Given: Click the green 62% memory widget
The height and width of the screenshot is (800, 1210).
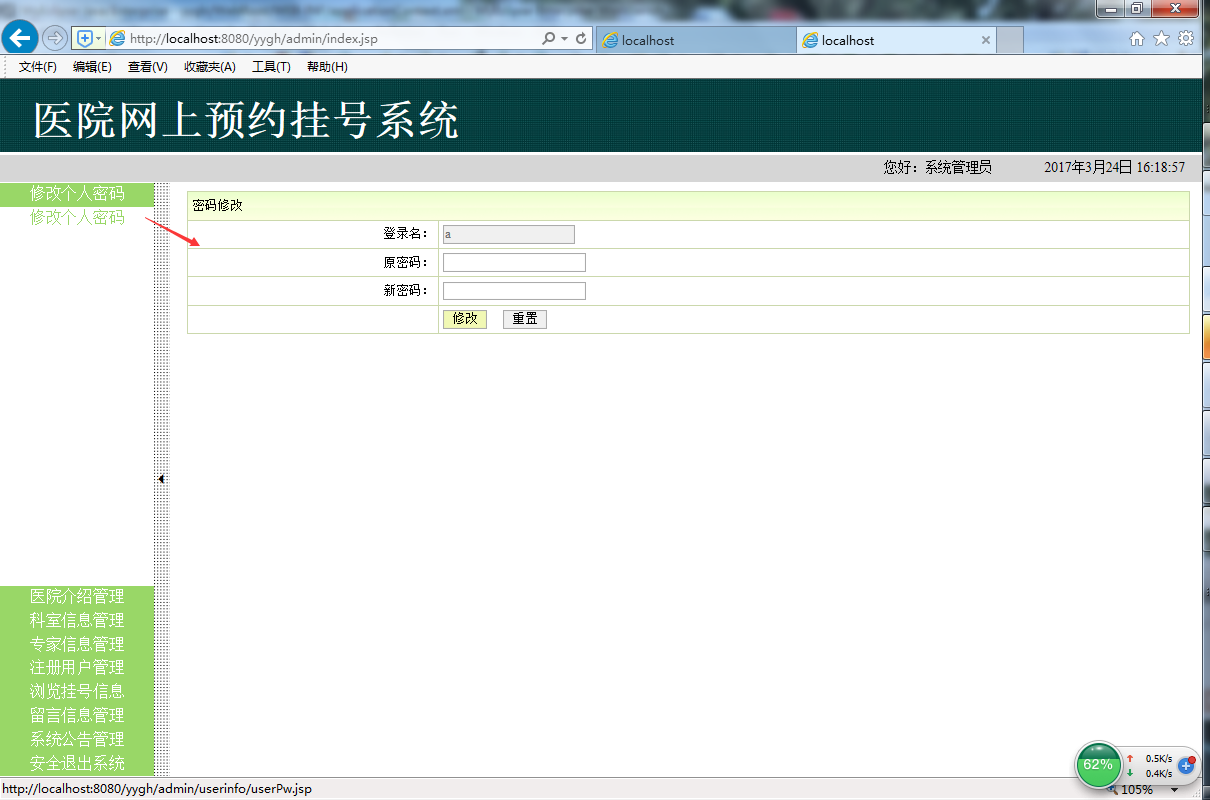Looking at the screenshot, I should 1098,765.
